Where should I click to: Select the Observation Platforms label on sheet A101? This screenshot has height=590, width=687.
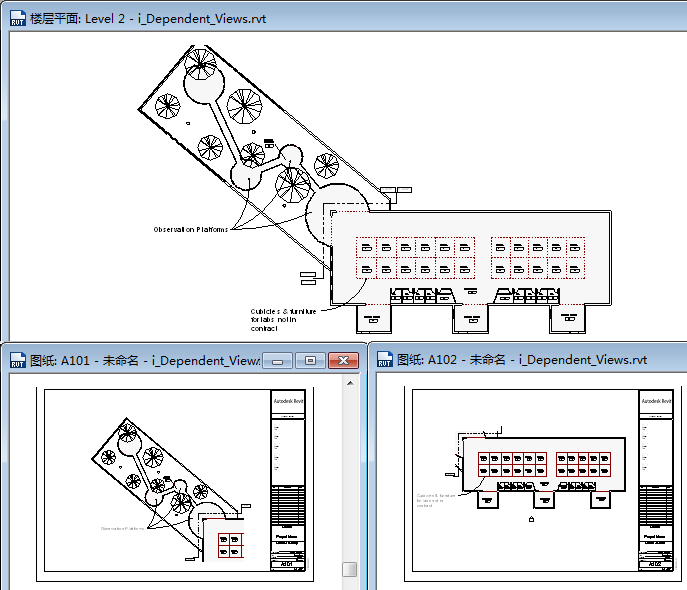pyautogui.click(x=123, y=529)
